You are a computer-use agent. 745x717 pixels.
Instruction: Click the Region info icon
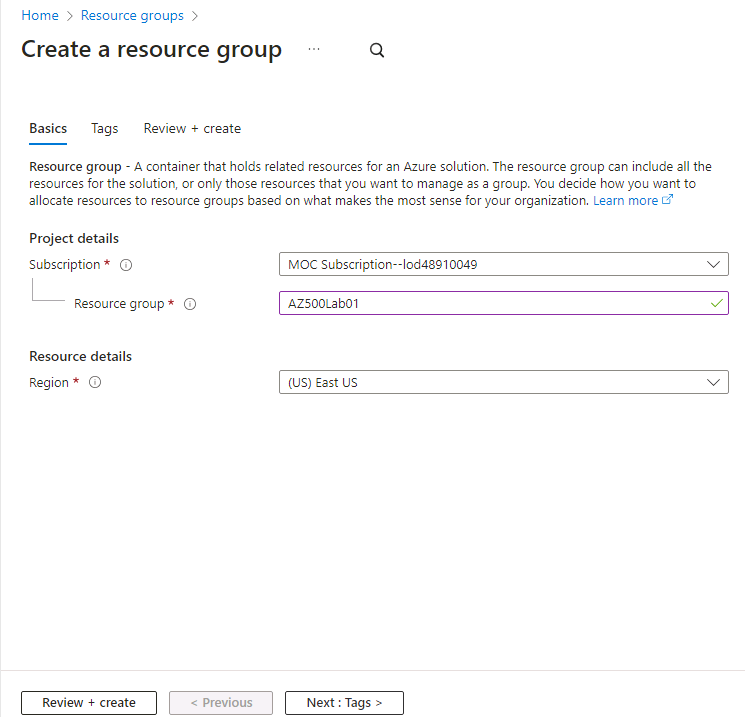coord(95,383)
